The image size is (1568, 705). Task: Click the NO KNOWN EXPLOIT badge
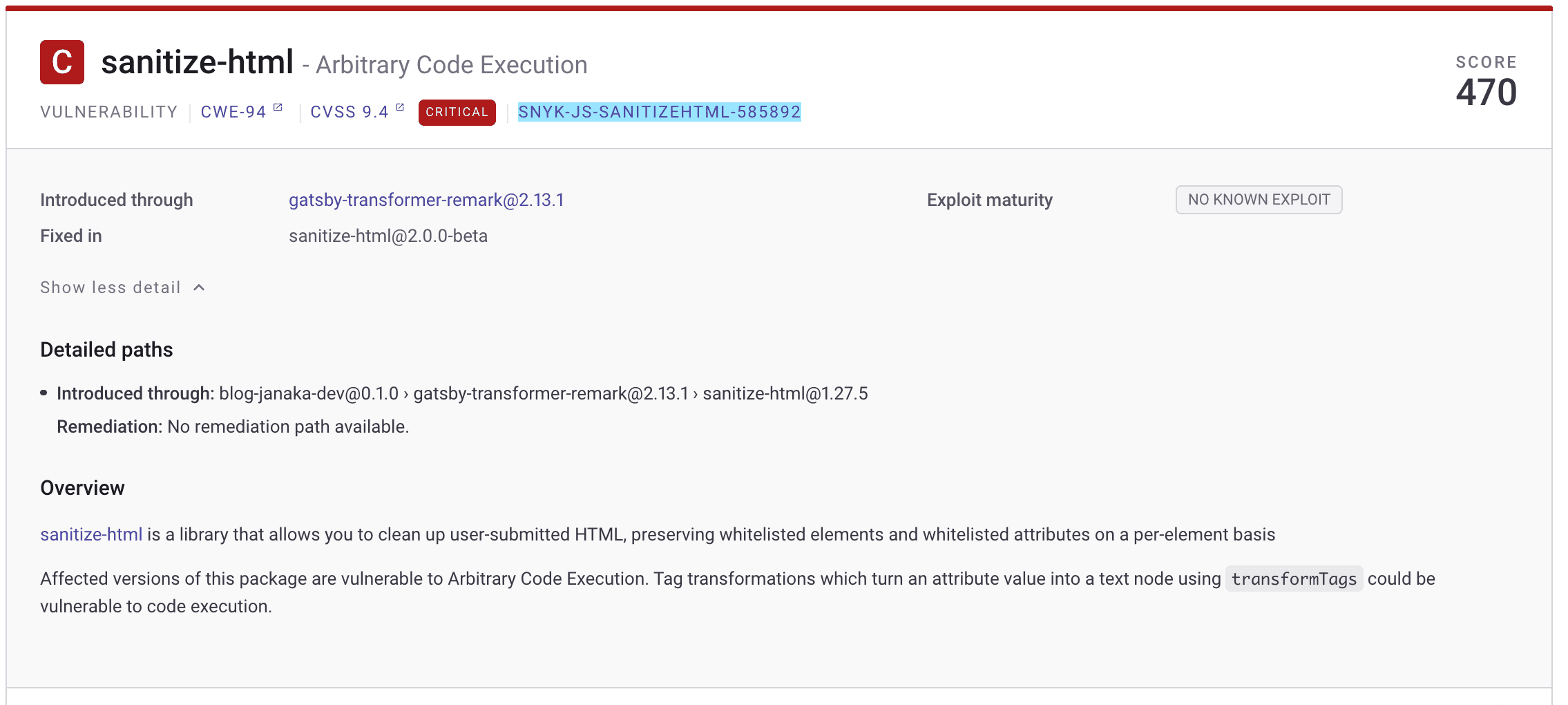[1259, 200]
